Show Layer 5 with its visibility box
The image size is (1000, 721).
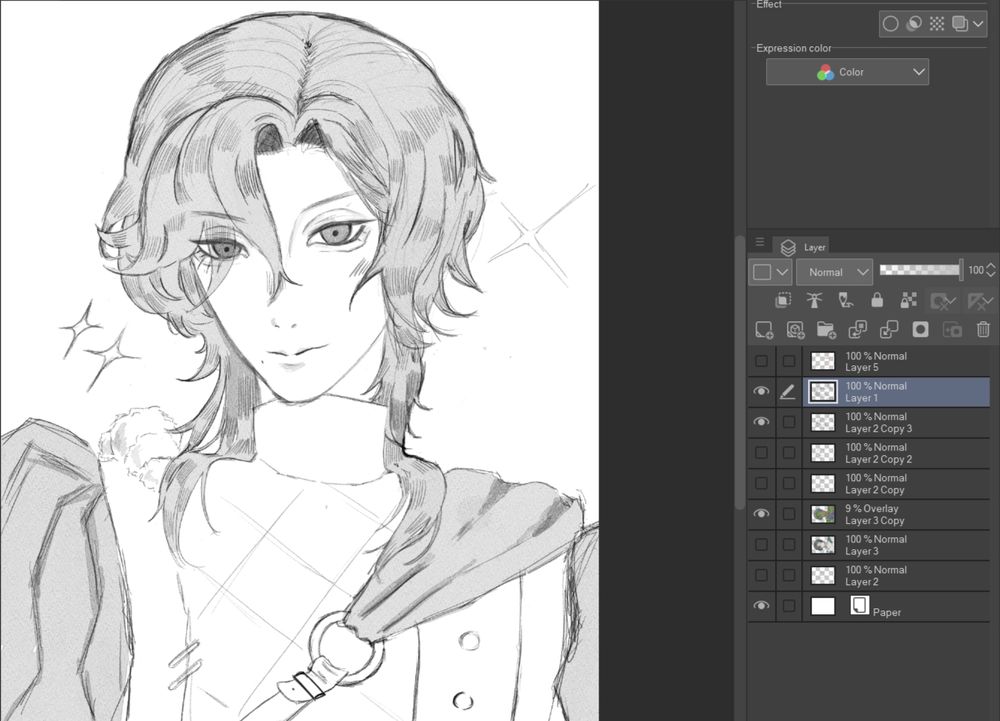pyautogui.click(x=761, y=361)
